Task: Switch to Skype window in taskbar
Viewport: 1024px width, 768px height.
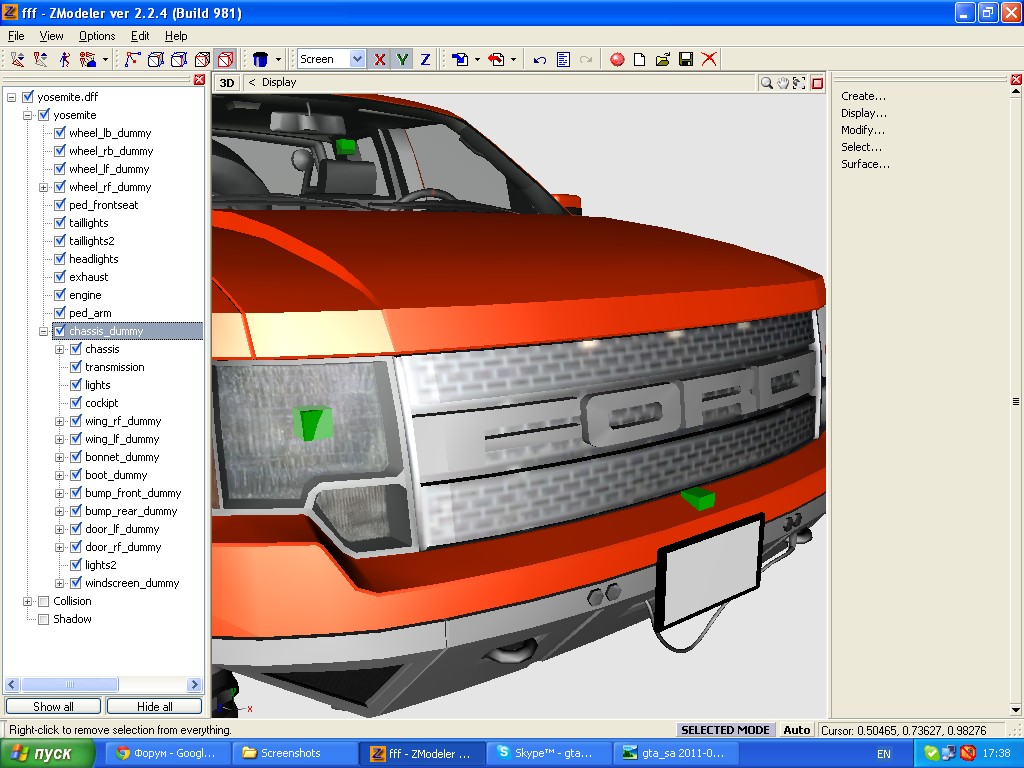Action: coord(550,753)
